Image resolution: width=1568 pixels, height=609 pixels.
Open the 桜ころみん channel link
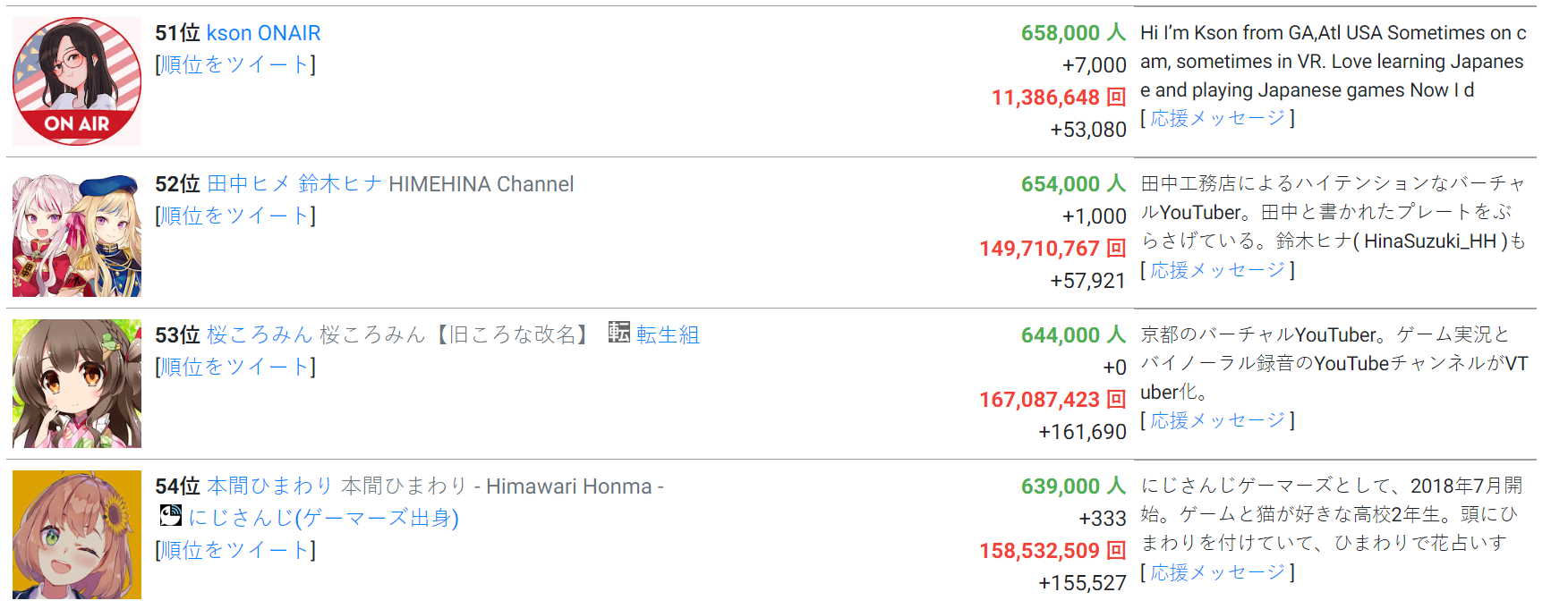coord(260,335)
